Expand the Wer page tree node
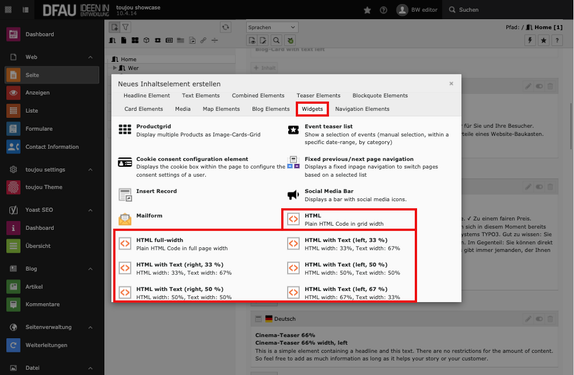Viewport: 574px width, 375px height. tap(115, 68)
